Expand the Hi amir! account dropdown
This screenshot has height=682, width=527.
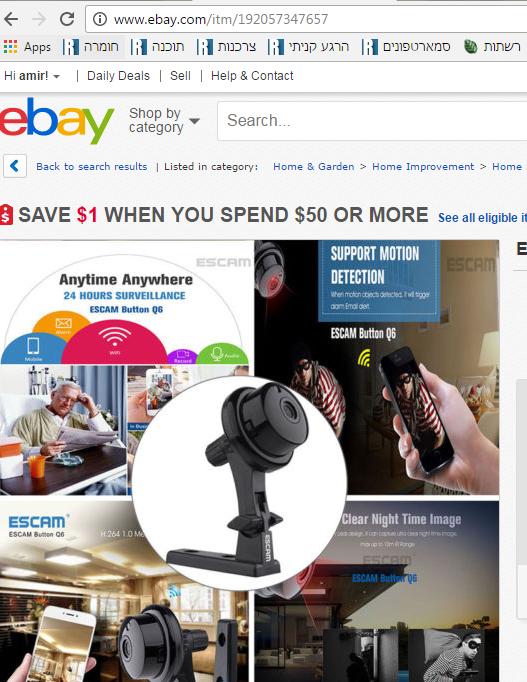[32, 76]
